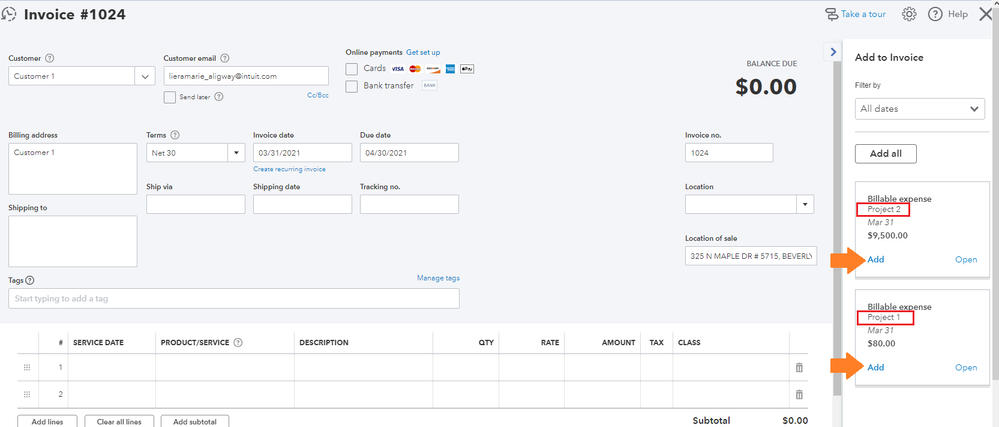Expand the Customer dropdown

pyautogui.click(x=145, y=76)
